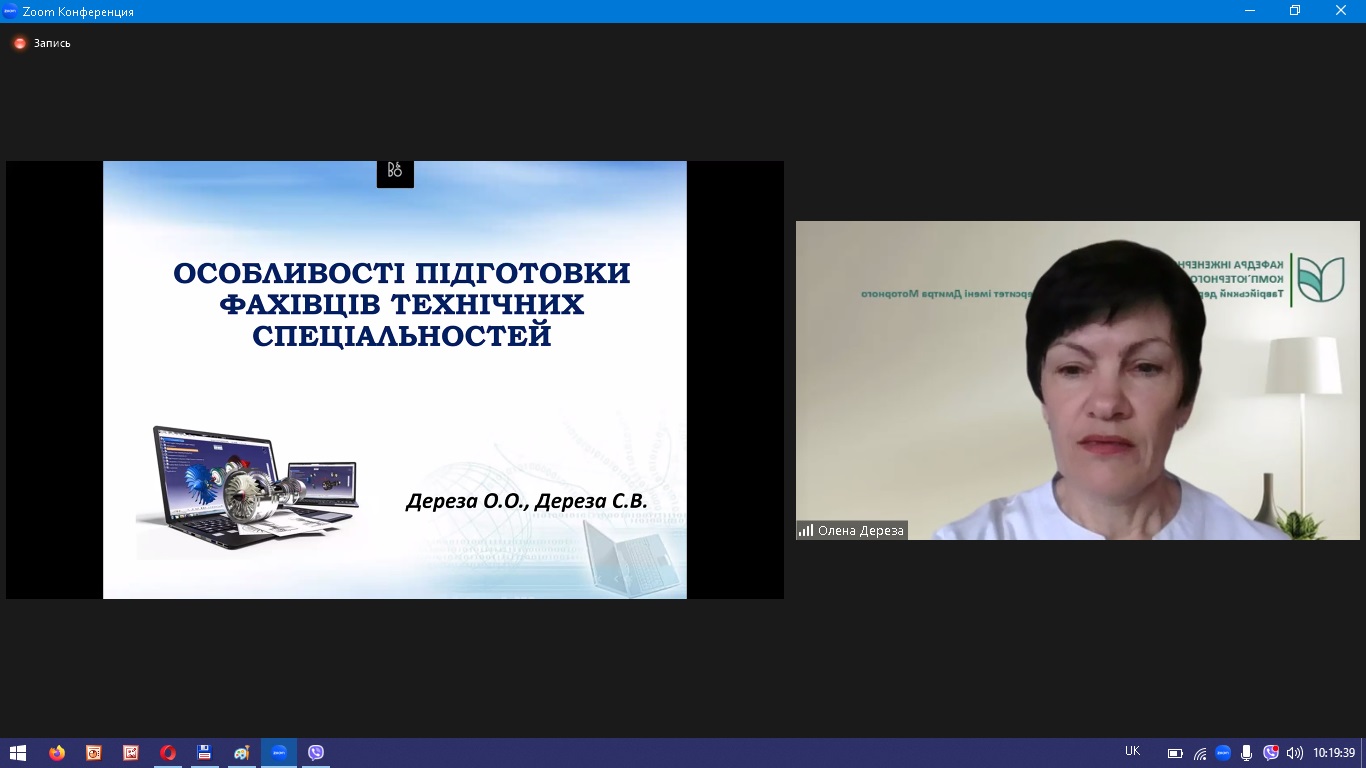
Task: Open Firefox from the taskbar
Action: point(57,753)
